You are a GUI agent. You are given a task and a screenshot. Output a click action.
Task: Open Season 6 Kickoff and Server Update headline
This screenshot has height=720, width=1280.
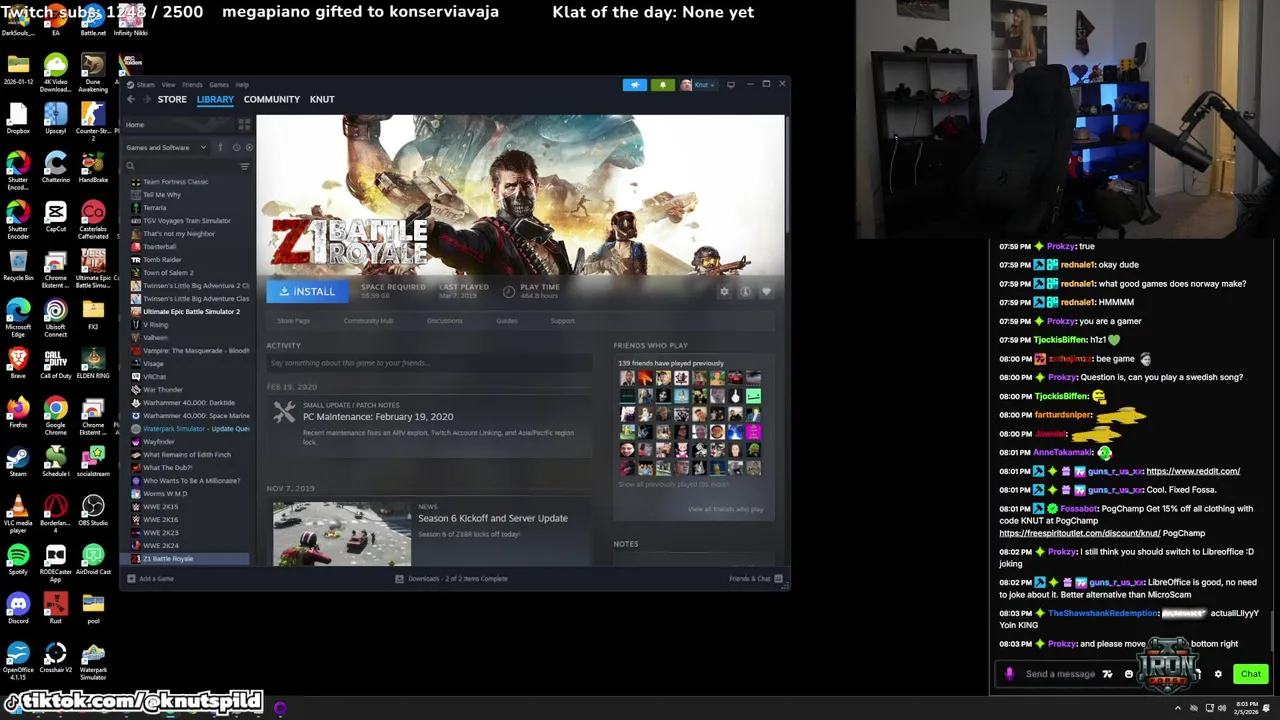493,518
